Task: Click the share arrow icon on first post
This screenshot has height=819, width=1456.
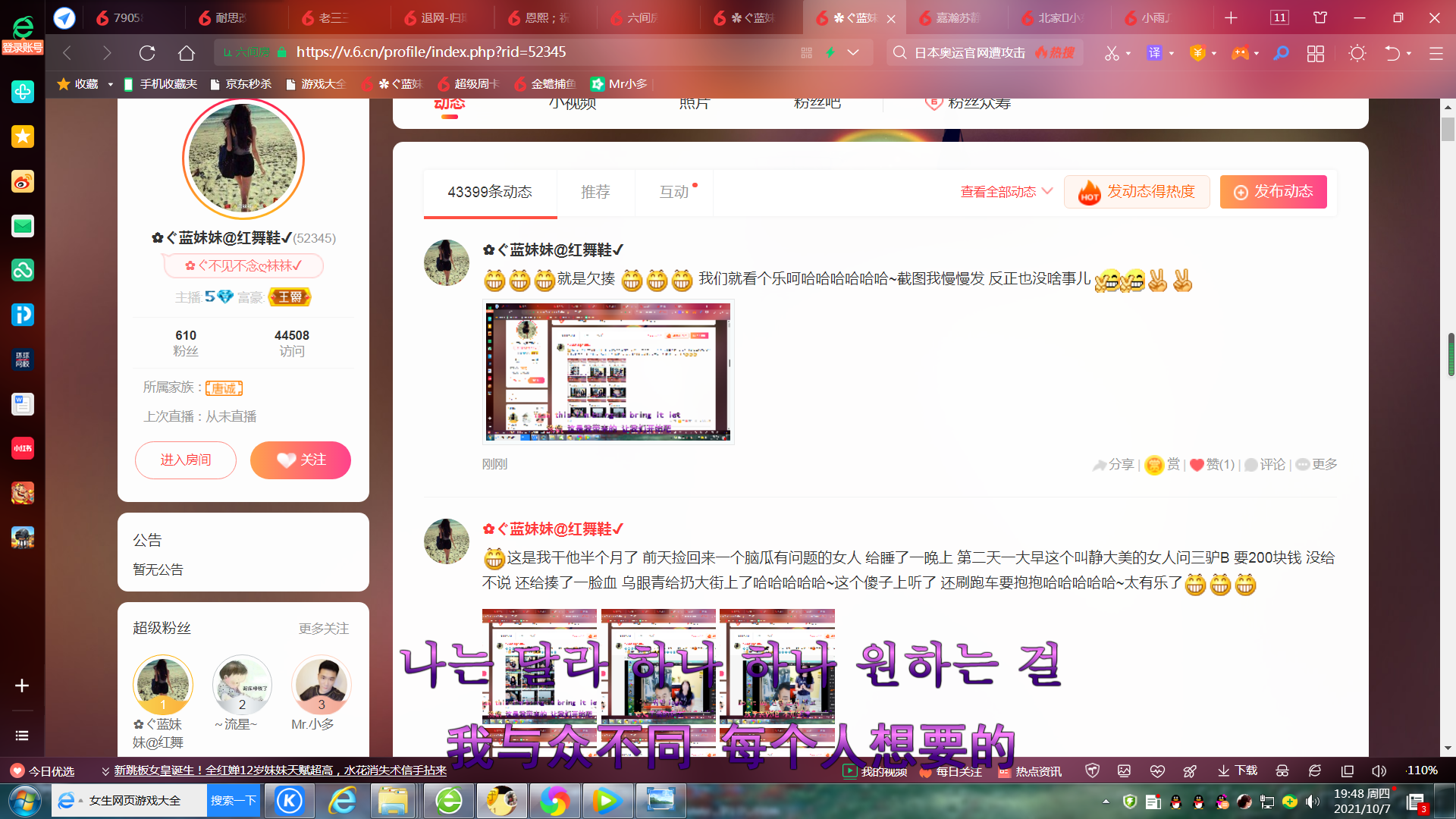Action: 1099,465
